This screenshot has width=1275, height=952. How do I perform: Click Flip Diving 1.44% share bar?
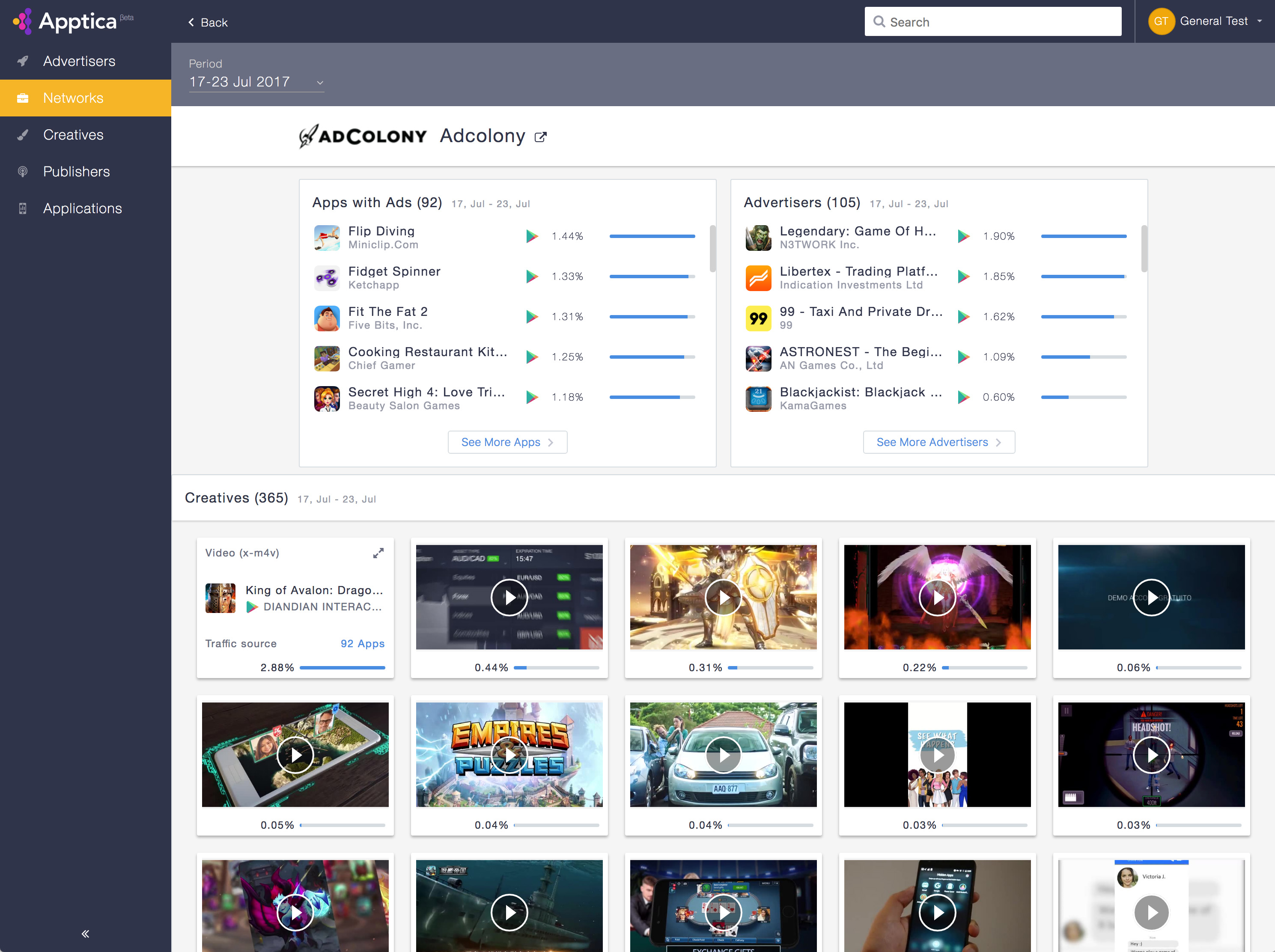652,236
